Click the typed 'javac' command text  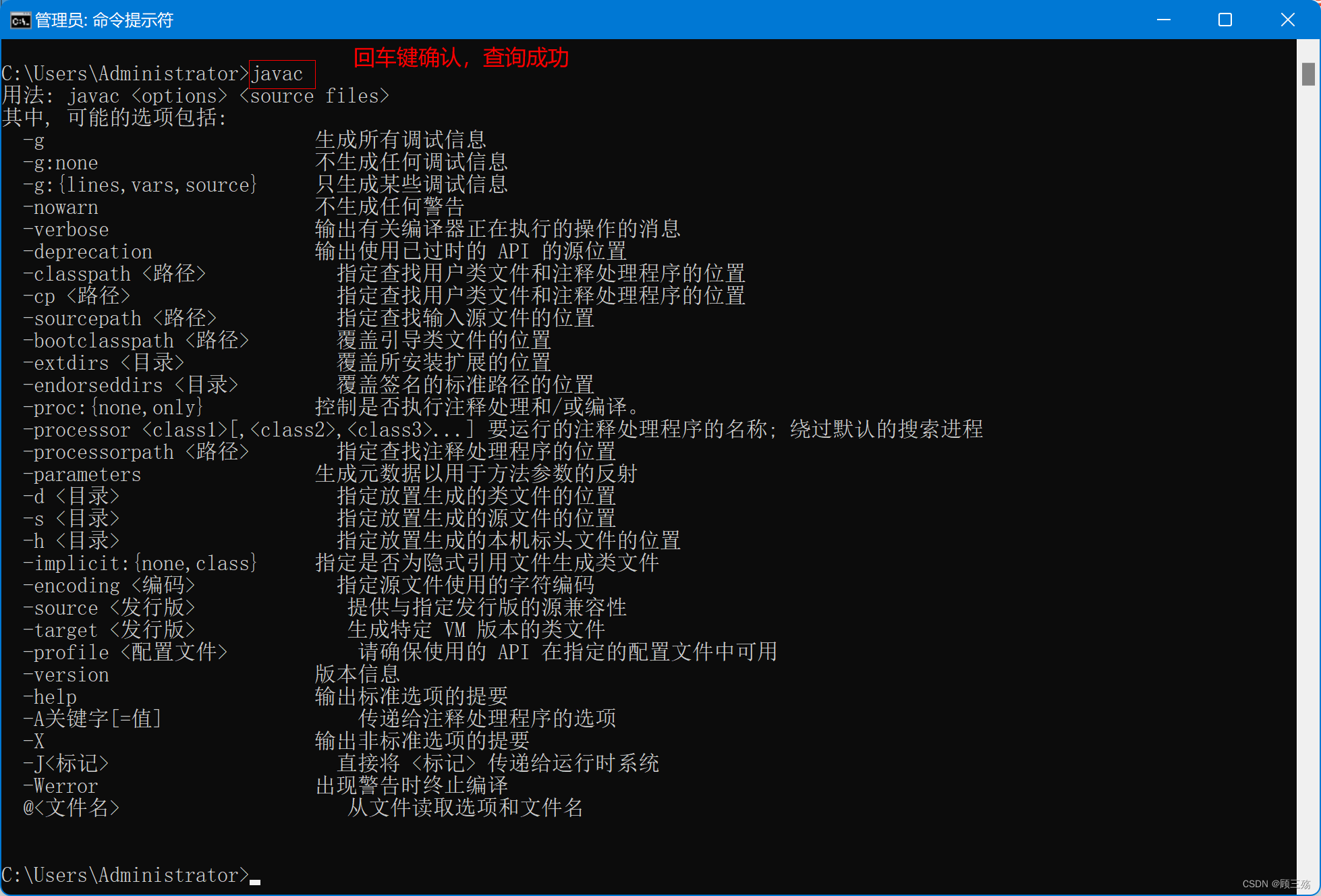pyautogui.click(x=277, y=74)
